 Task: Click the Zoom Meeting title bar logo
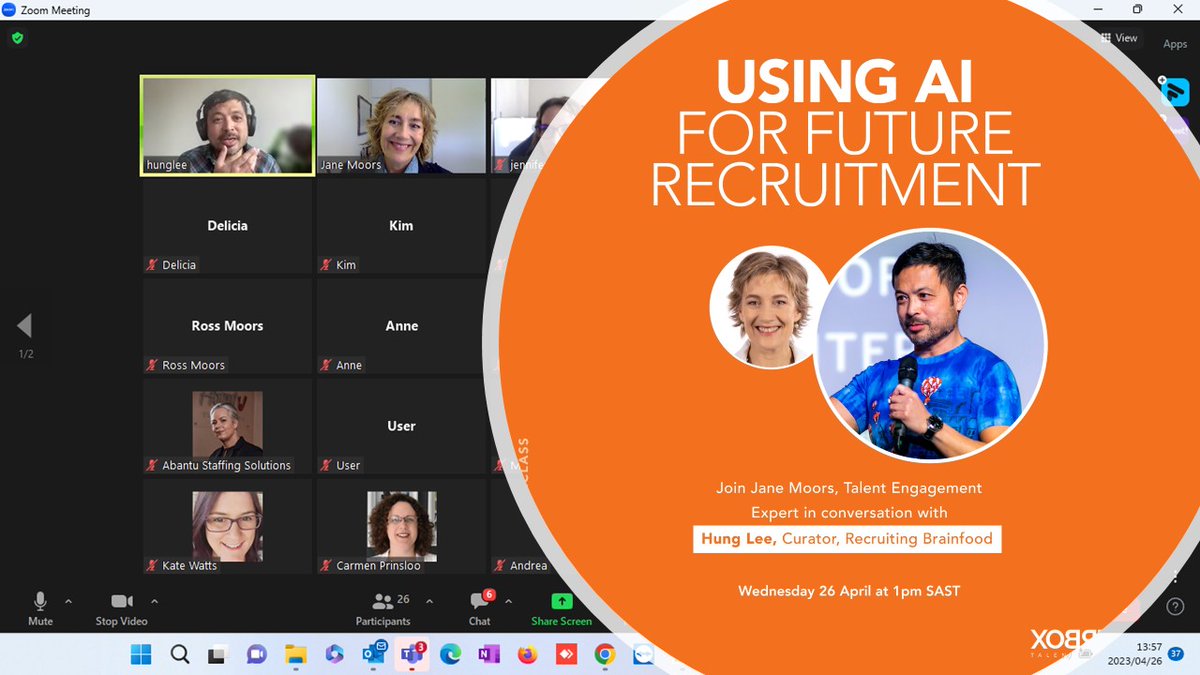(10, 10)
